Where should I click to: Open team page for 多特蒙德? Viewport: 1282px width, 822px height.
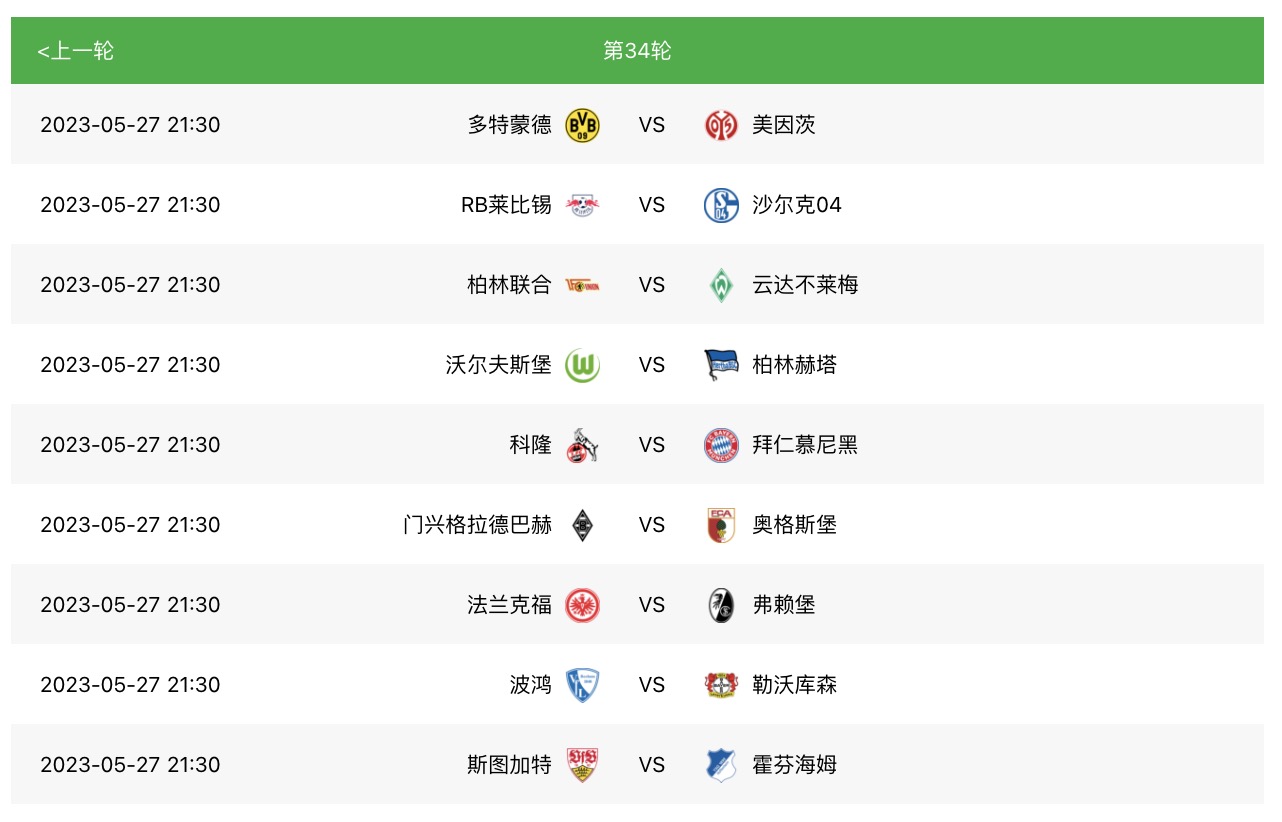509,125
